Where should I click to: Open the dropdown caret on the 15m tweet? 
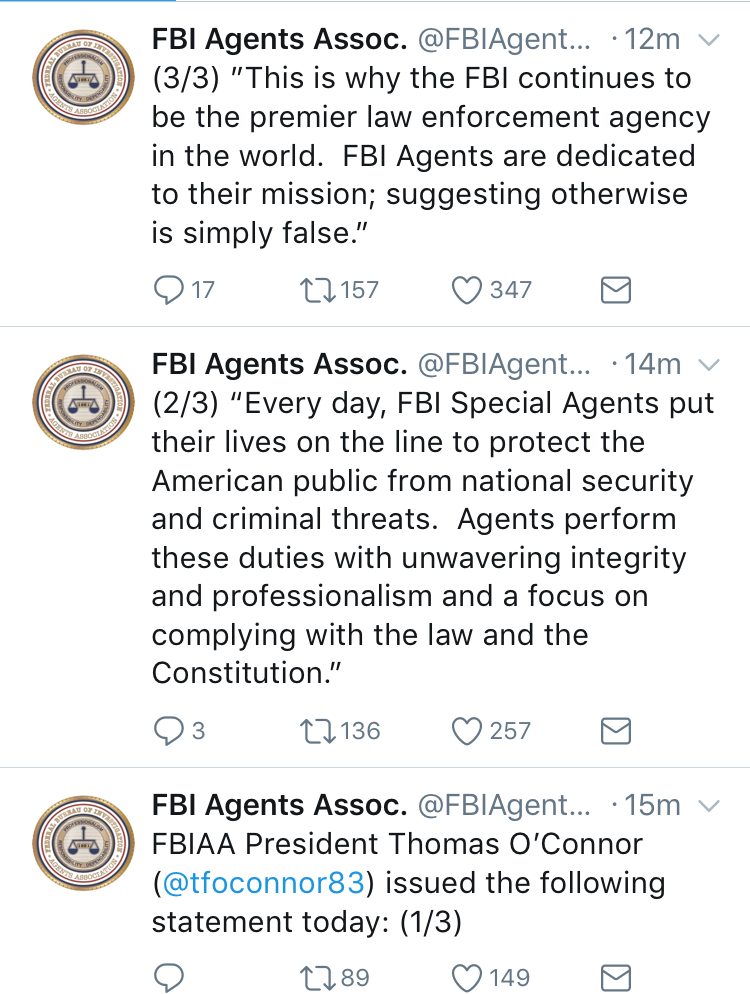click(x=708, y=805)
